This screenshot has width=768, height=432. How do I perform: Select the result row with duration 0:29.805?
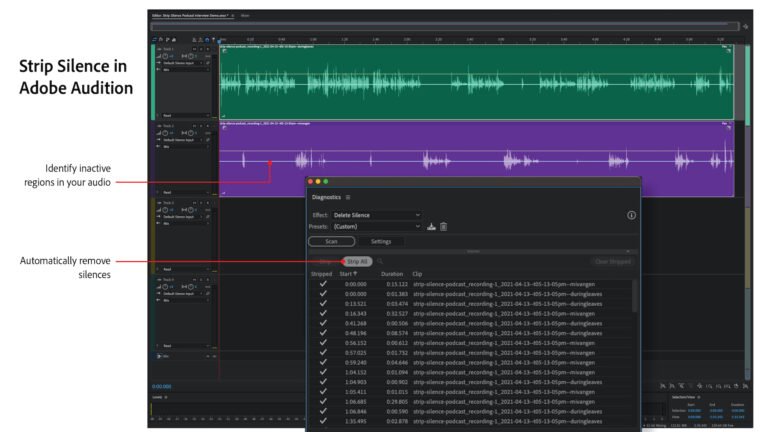tap(470, 402)
